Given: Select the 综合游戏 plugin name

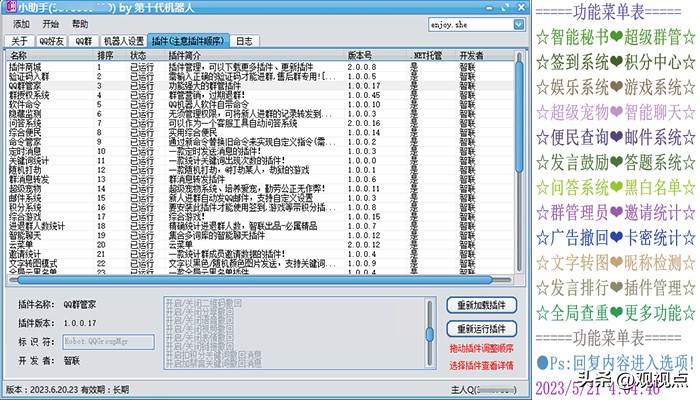Looking at the screenshot, I should [x=25, y=217].
